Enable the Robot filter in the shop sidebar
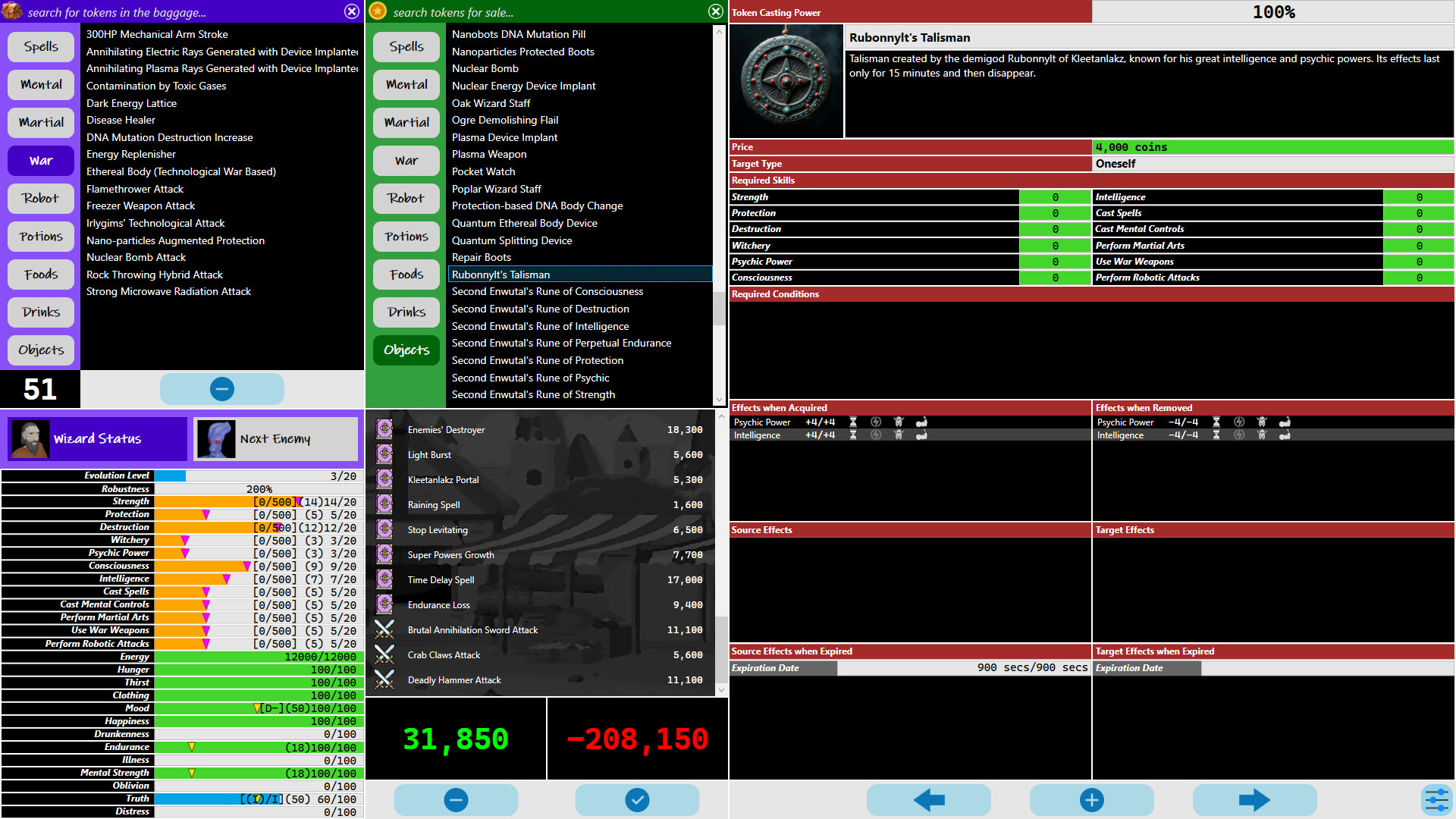This screenshot has width=1456, height=819. click(406, 198)
